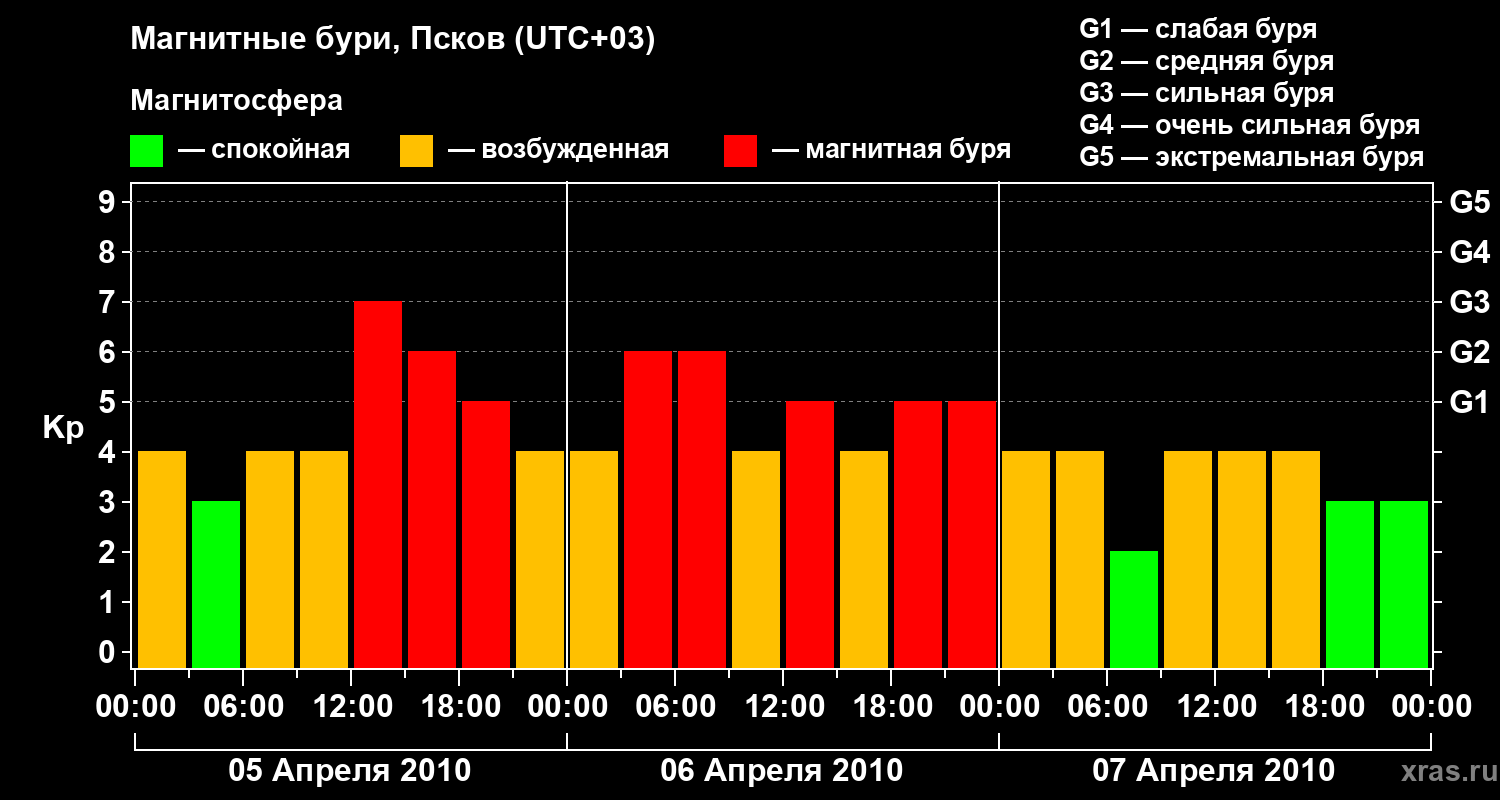Click 06 Апреля red 06:00–09:00 bar
The height and width of the screenshot is (800, 1500).
tap(702, 510)
